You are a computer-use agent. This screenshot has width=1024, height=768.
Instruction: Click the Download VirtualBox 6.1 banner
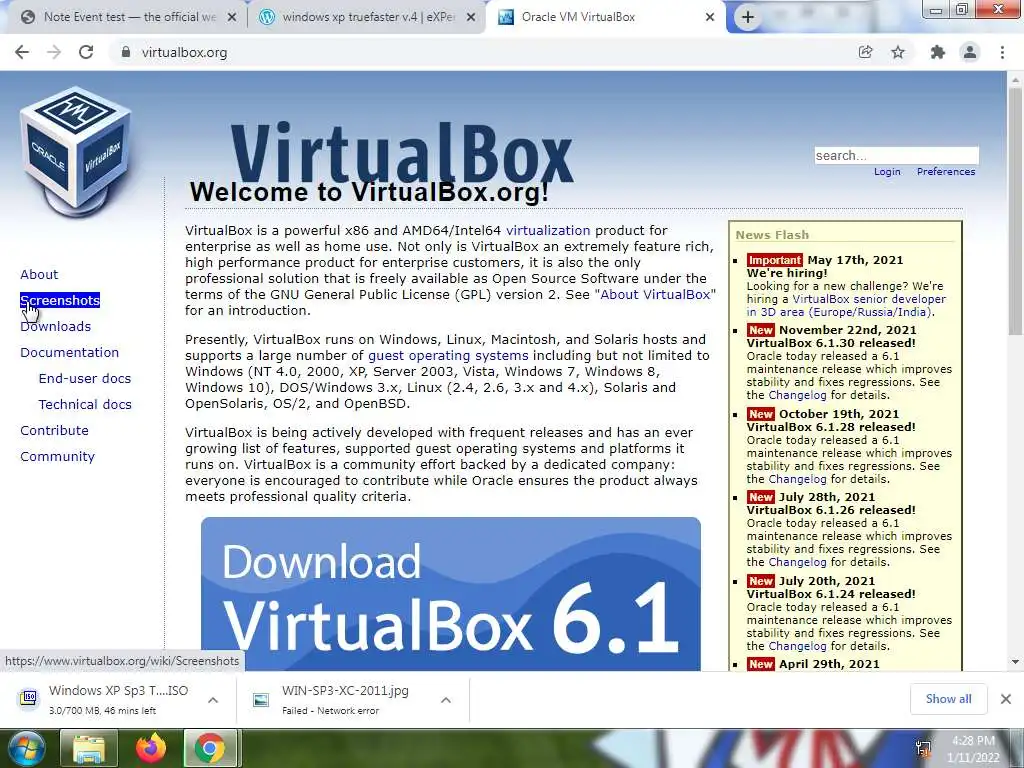(x=451, y=594)
